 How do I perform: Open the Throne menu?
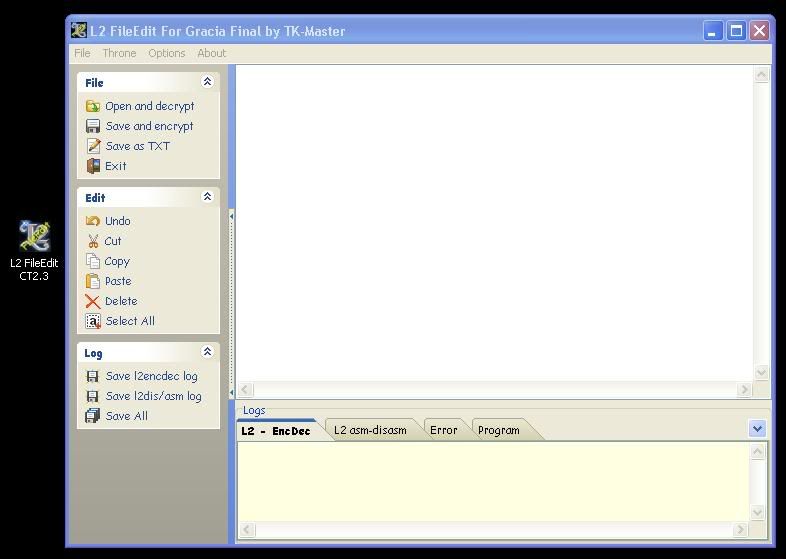click(x=119, y=53)
